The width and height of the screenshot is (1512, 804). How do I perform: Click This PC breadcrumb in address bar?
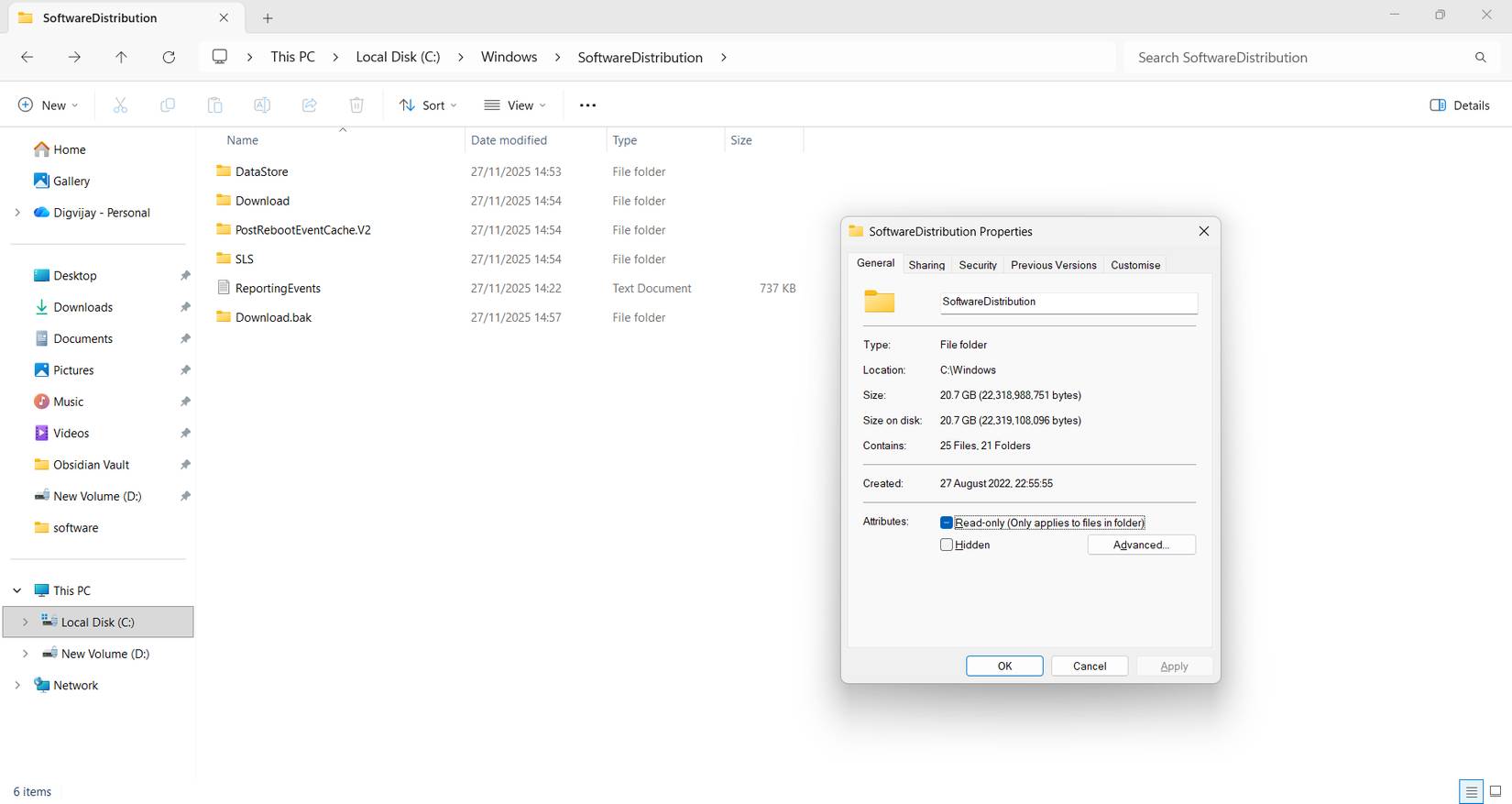(292, 57)
